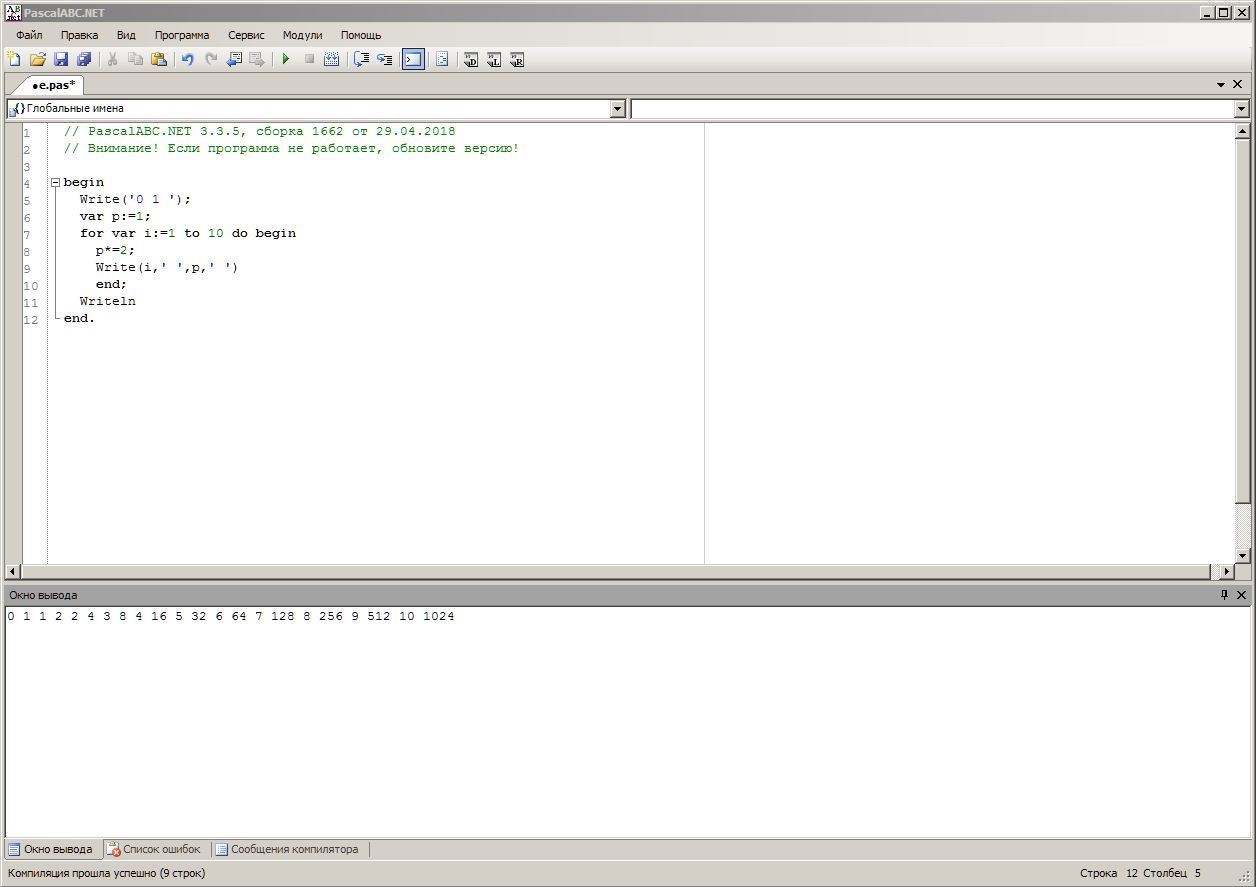The width and height of the screenshot is (1256, 887).
Task: Click the horizontal scroll left arrow
Action: [13, 572]
